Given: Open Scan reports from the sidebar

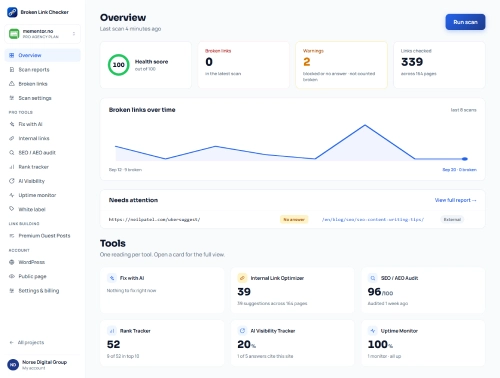Looking at the screenshot, I should (x=42, y=70).
